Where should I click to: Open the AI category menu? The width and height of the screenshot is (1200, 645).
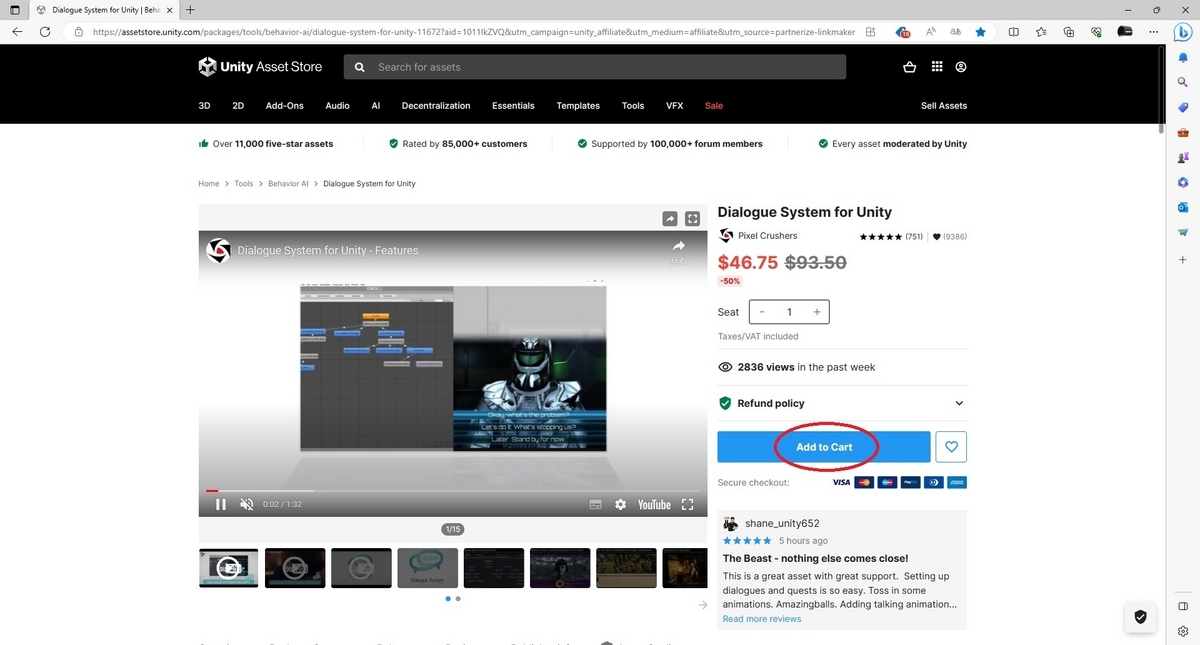[376, 106]
